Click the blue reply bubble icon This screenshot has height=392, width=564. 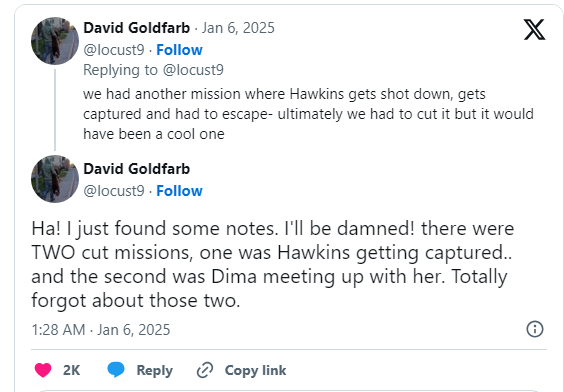(116, 370)
